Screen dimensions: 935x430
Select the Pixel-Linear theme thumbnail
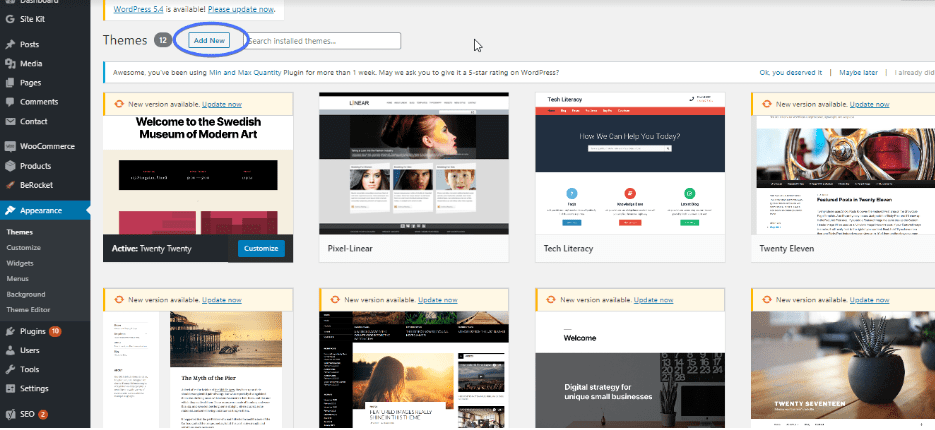point(414,163)
